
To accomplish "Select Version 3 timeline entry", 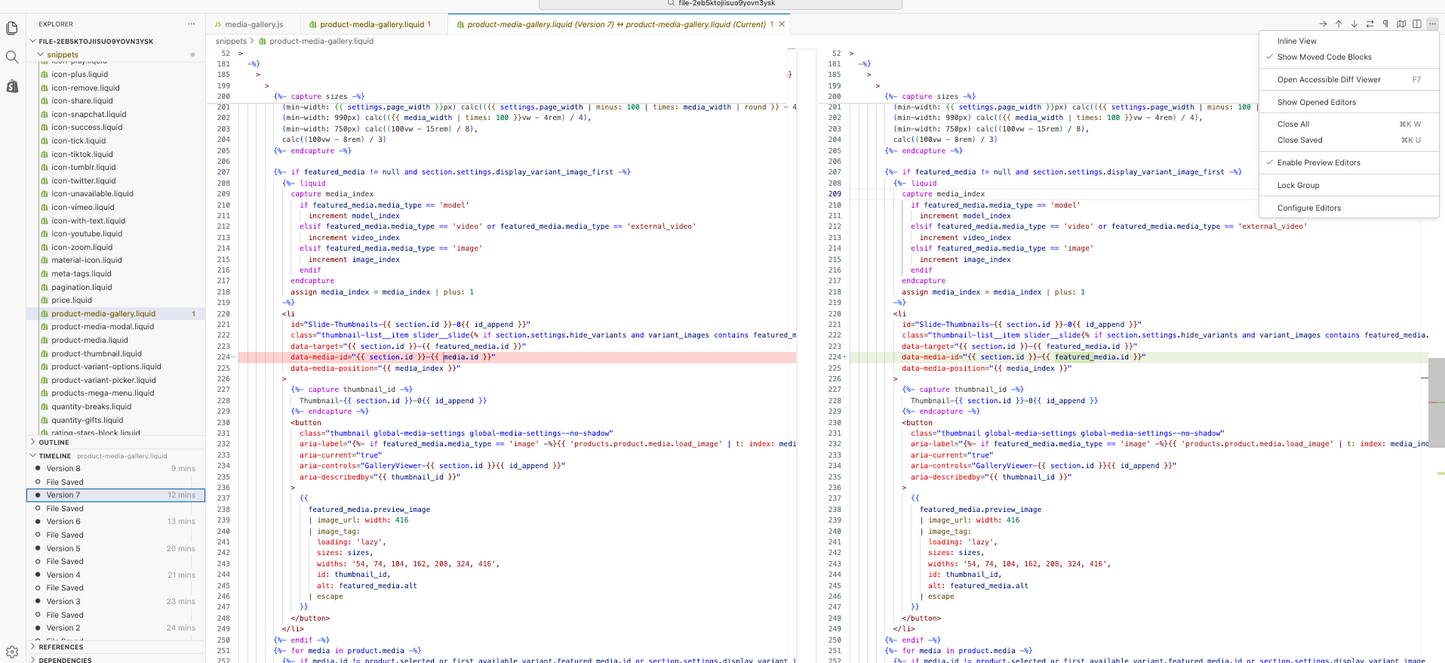I will 115,601.
